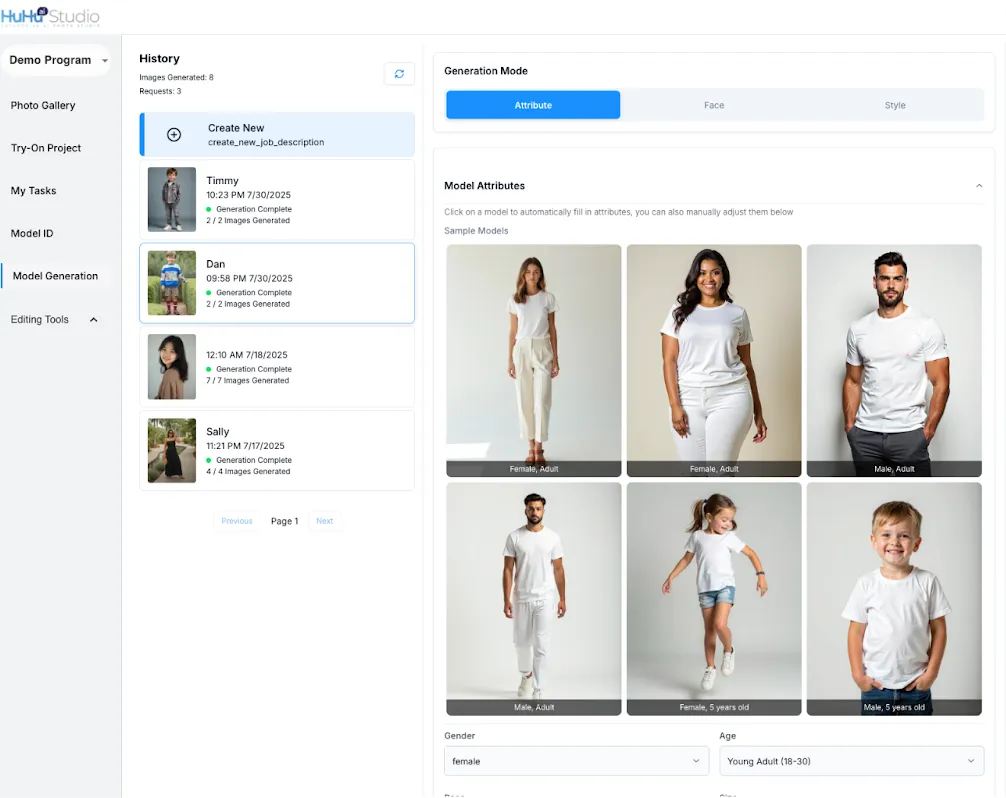Click thumbnail of 7/18/2025 generation
This screenshot has height=798, width=1006.
(172, 367)
